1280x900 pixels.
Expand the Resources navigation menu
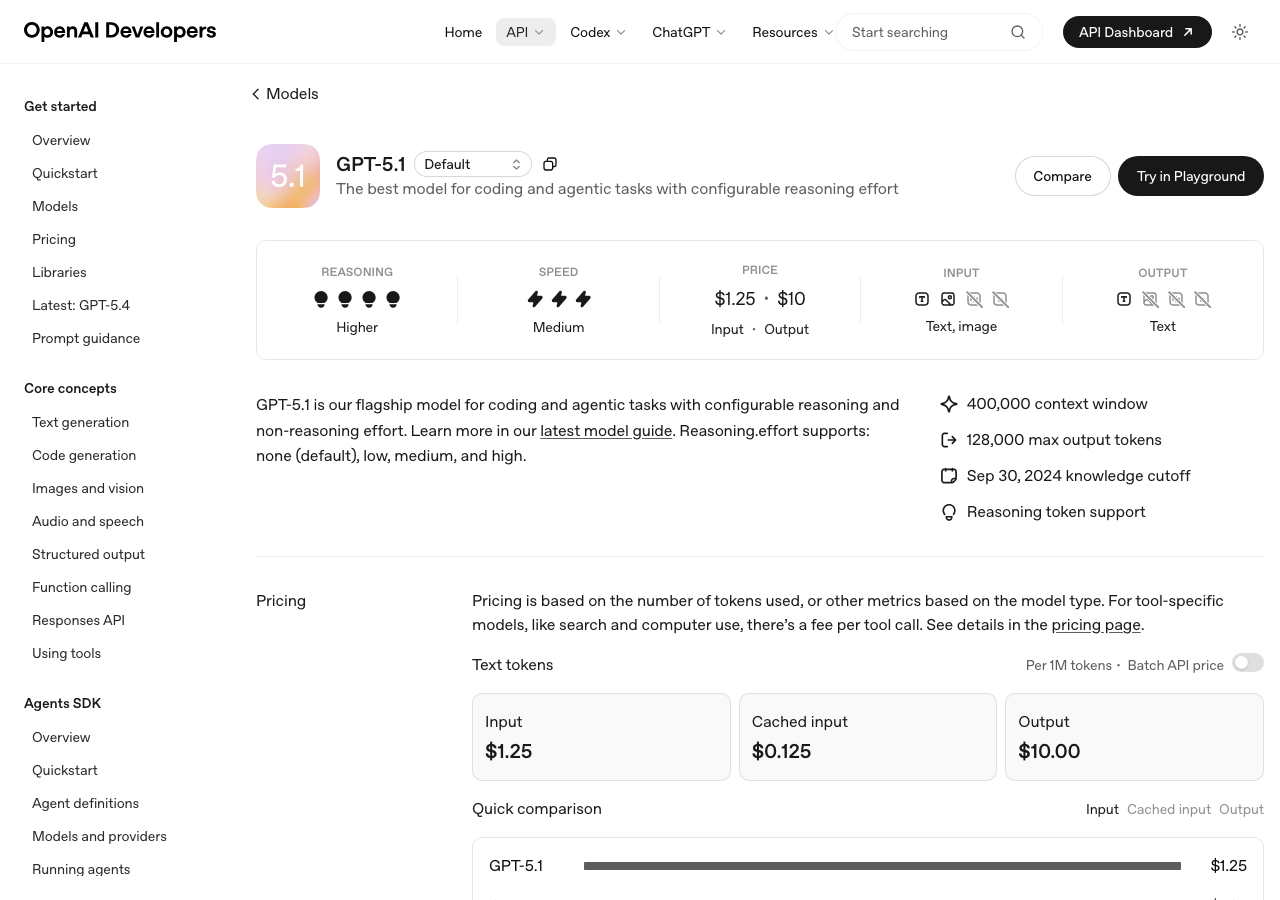point(792,32)
